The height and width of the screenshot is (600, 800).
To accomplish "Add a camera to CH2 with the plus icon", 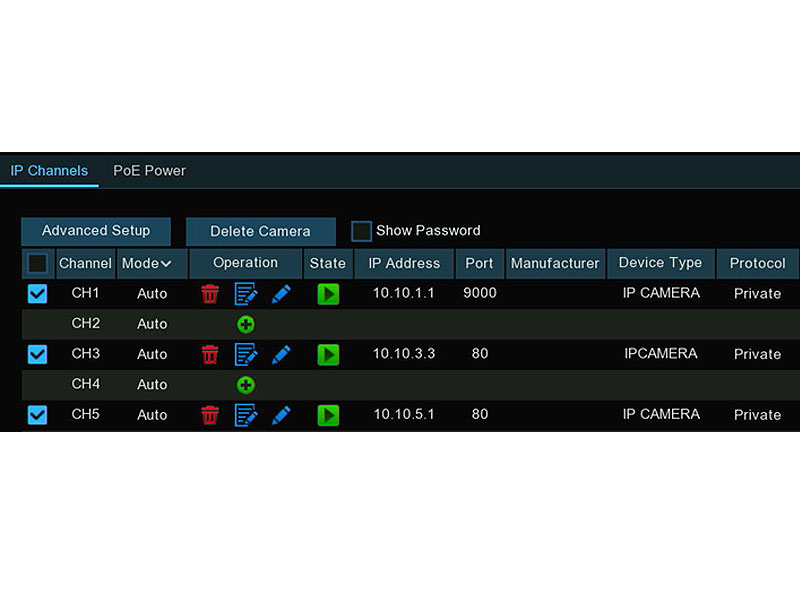I will click(246, 324).
